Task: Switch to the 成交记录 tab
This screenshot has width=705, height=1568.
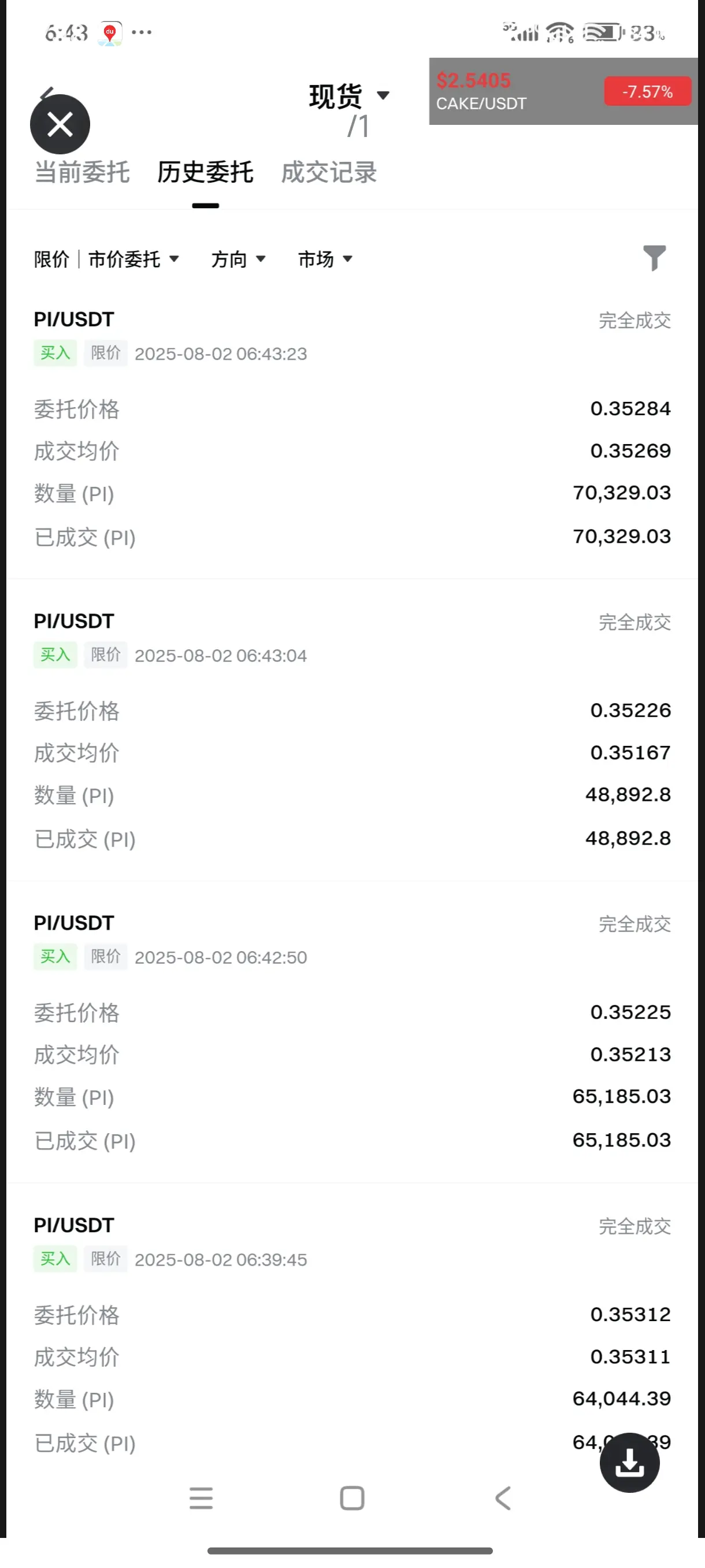Action: 329,172
